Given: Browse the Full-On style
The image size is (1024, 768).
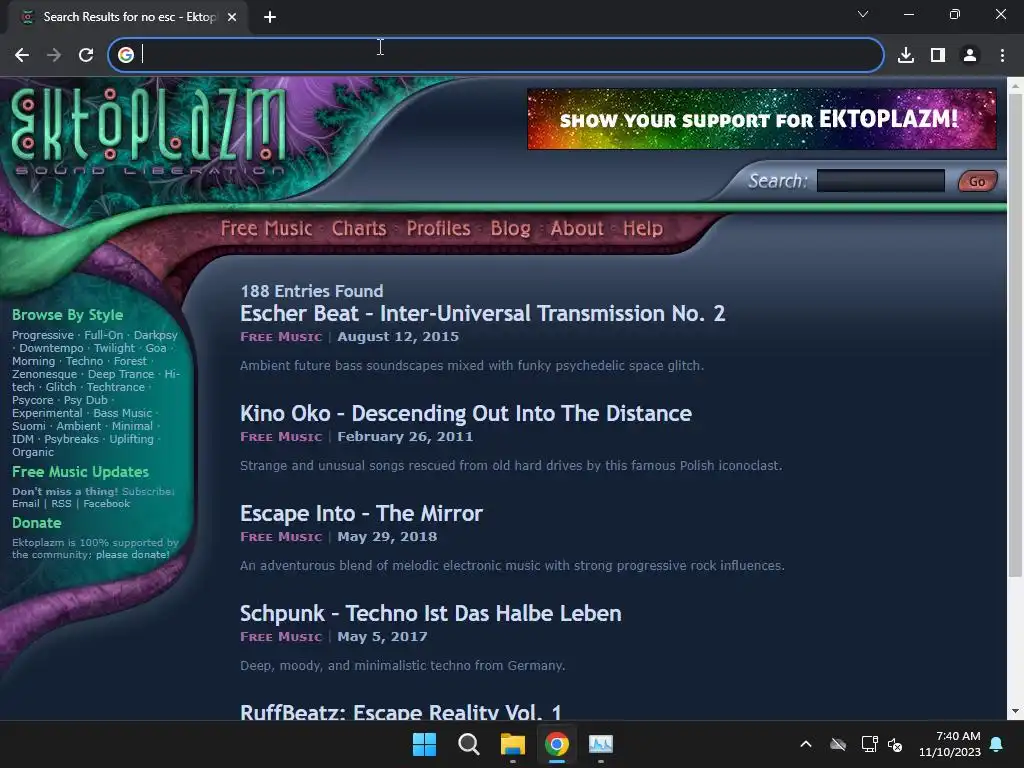Looking at the screenshot, I should click(103, 335).
